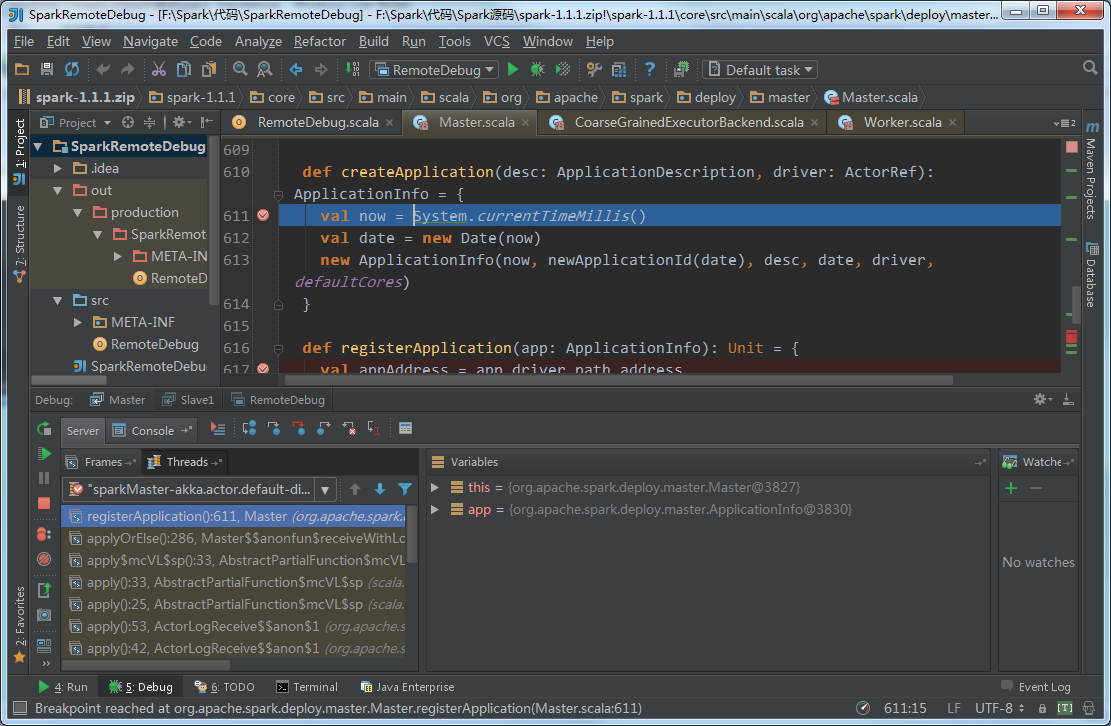Viewport: 1111px width, 726px height.
Task: Expand the 'app' variable node
Action: 435,509
